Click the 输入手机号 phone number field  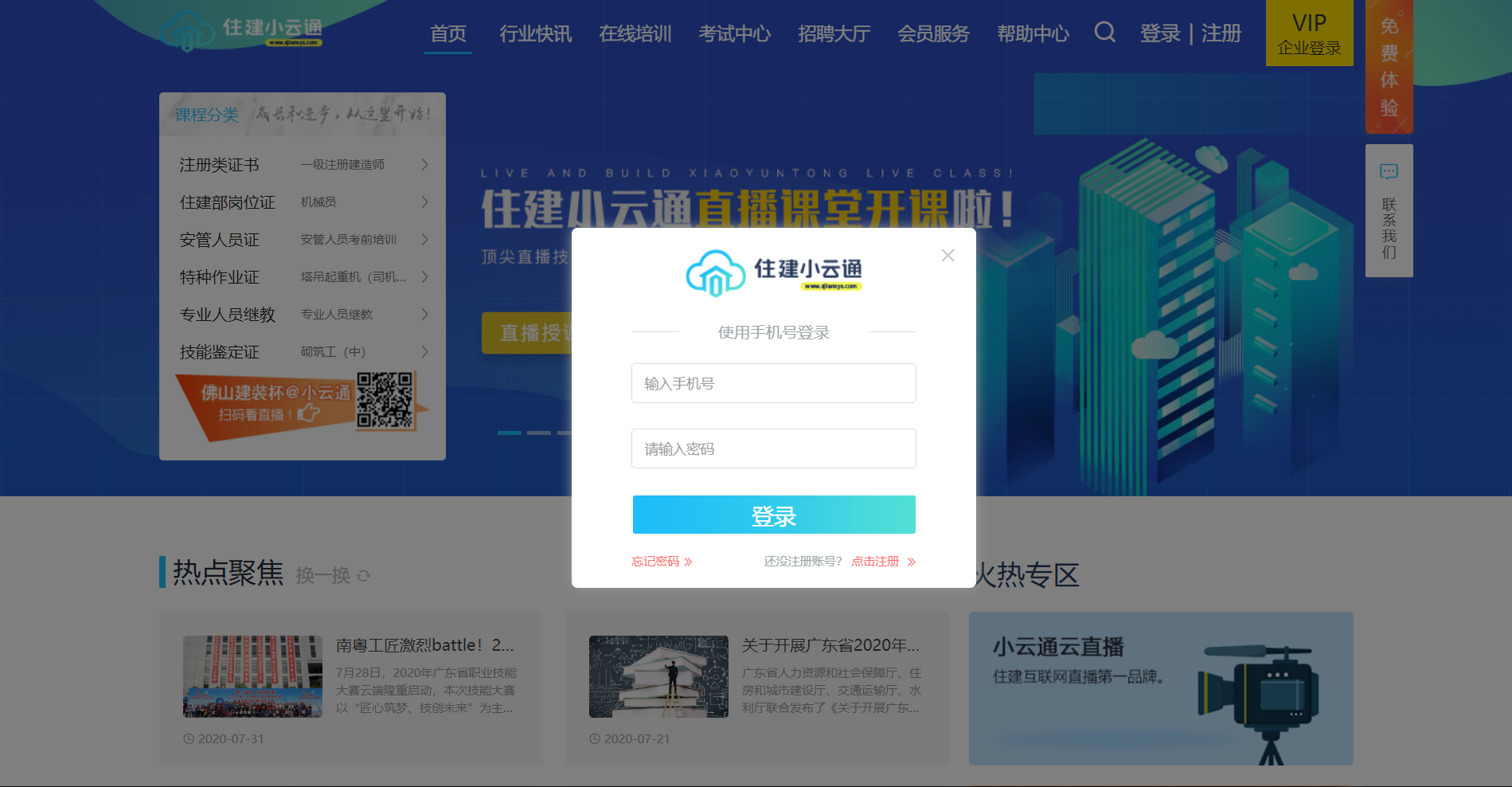(x=773, y=383)
